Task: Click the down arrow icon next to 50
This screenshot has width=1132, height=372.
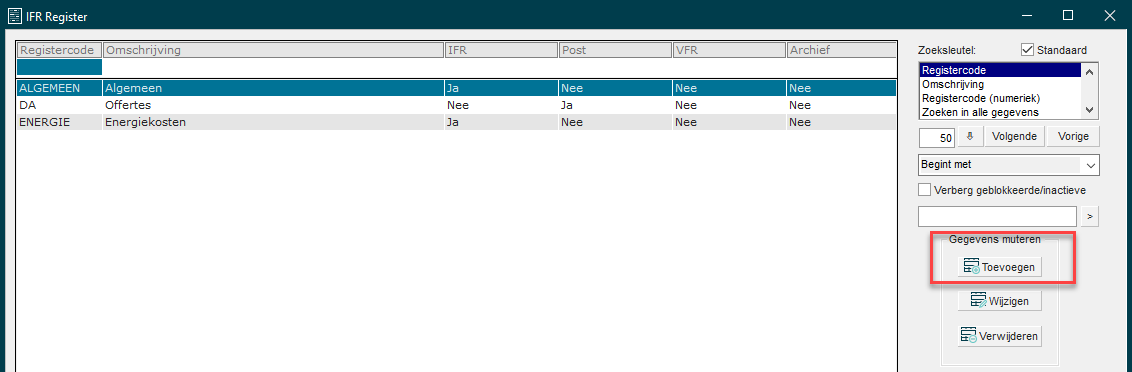Action: pyautogui.click(x=970, y=137)
